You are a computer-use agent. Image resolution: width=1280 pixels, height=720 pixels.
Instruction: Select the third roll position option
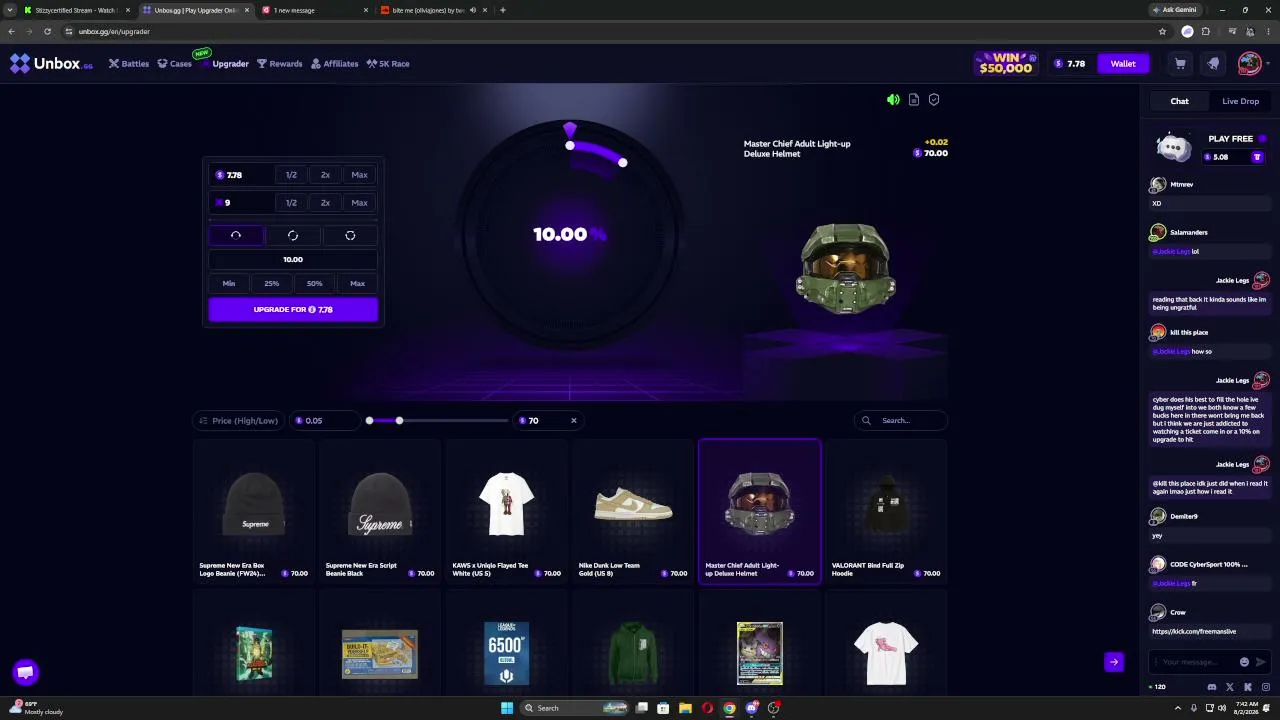click(350, 235)
